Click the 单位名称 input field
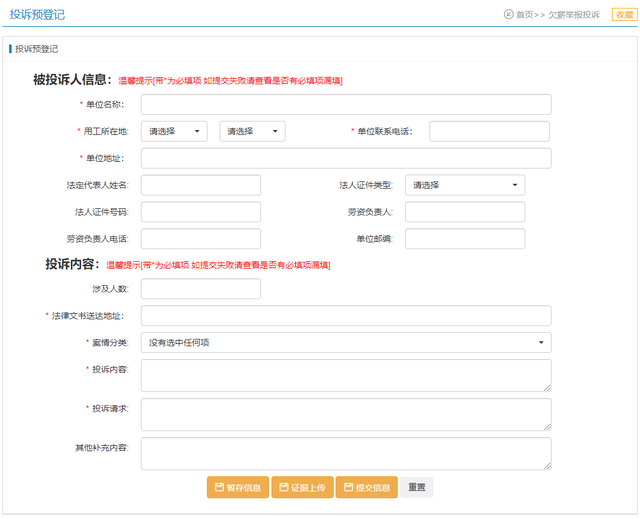The height and width of the screenshot is (519, 640). pyautogui.click(x=346, y=104)
